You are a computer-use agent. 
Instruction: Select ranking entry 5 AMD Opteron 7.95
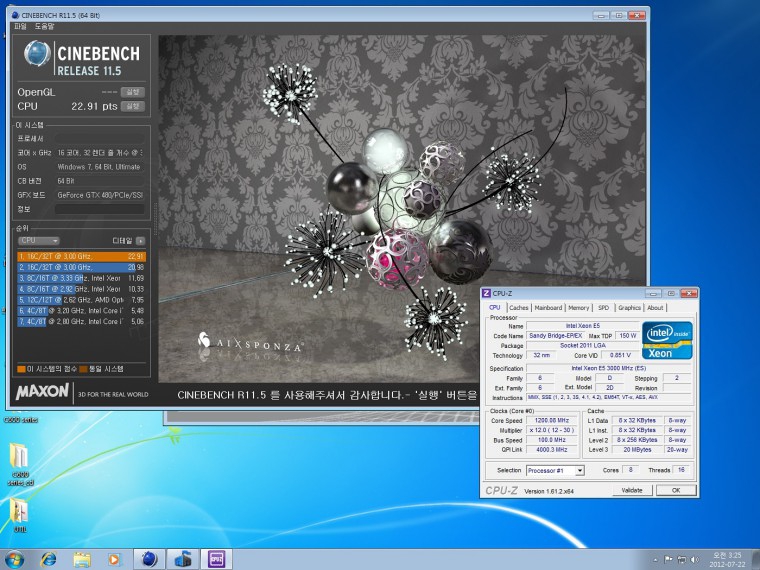click(81, 300)
